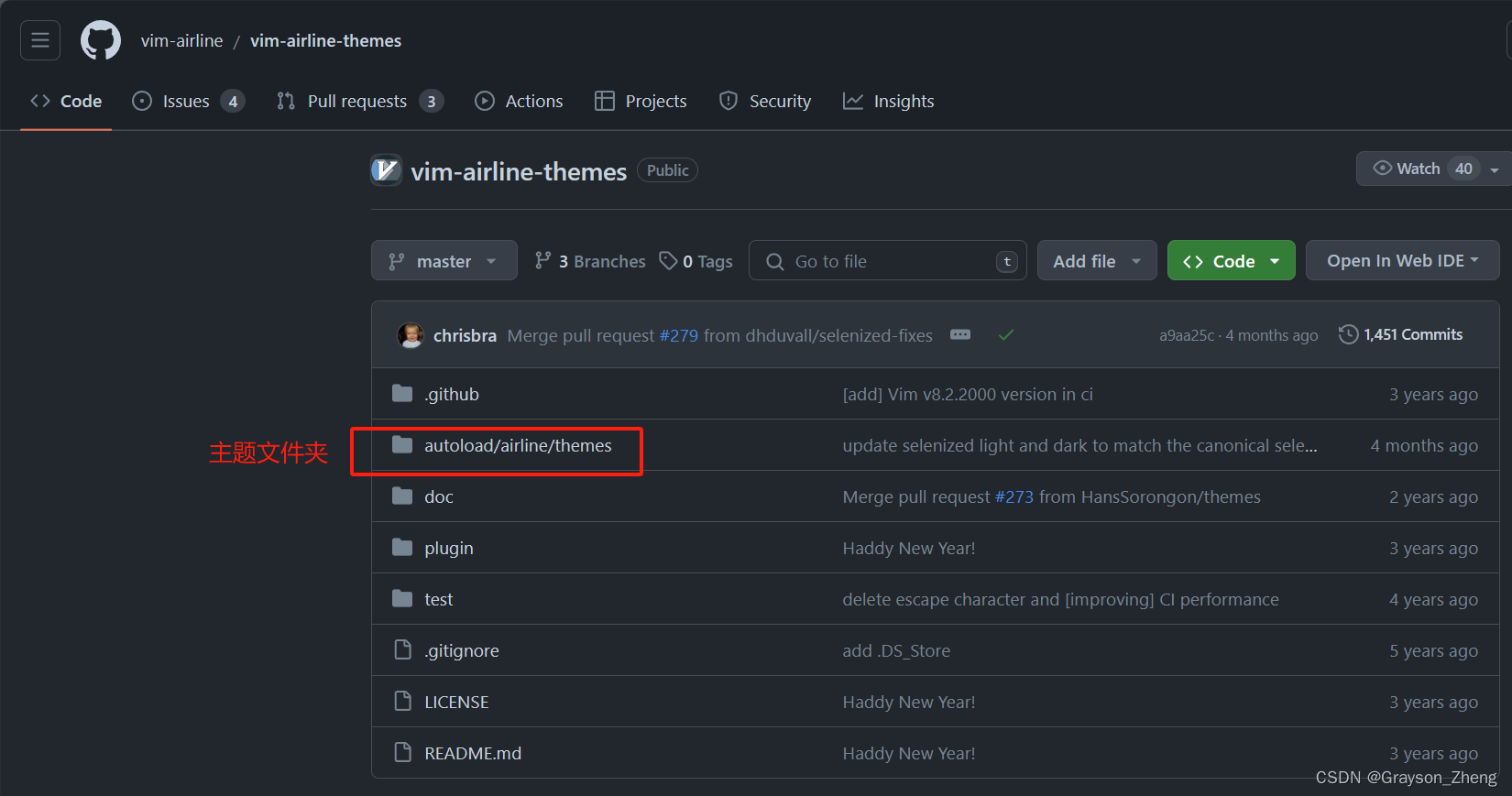Open the Pull requests tab
This screenshot has height=796, width=1512.
pos(359,101)
